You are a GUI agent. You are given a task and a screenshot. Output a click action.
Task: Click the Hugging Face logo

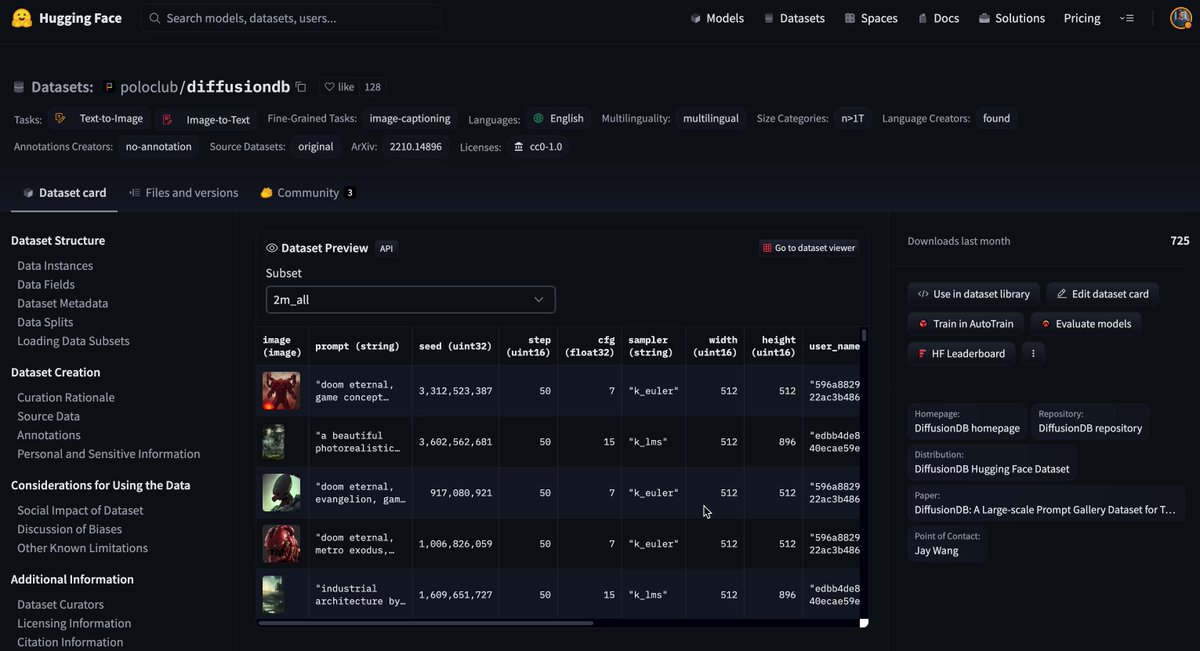[67, 18]
